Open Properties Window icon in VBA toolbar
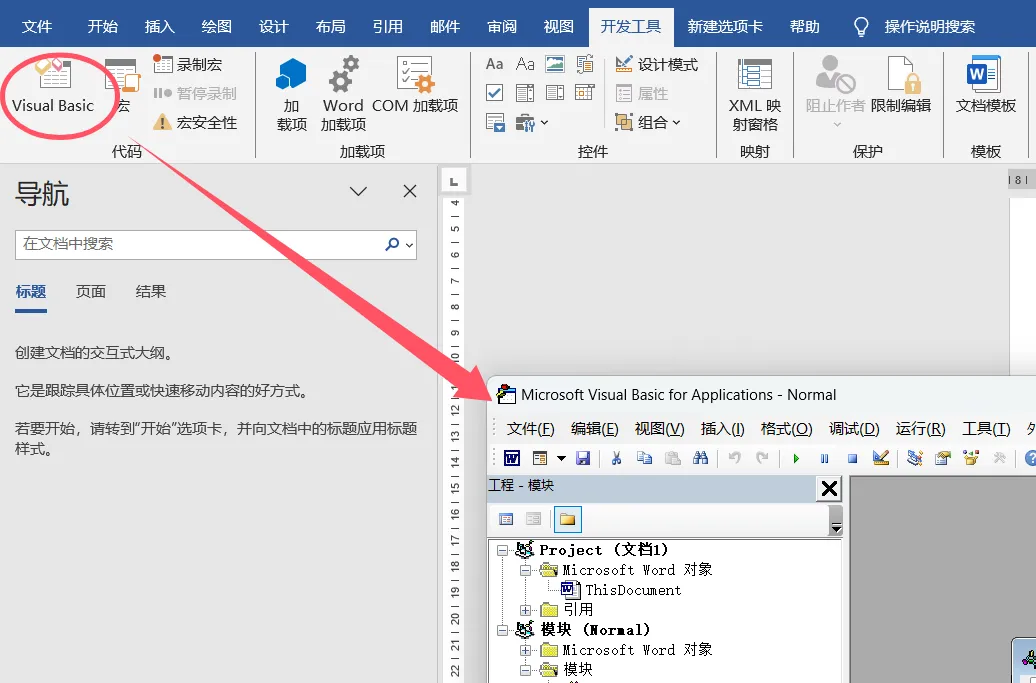This screenshot has height=683, width=1036. pos(943,458)
